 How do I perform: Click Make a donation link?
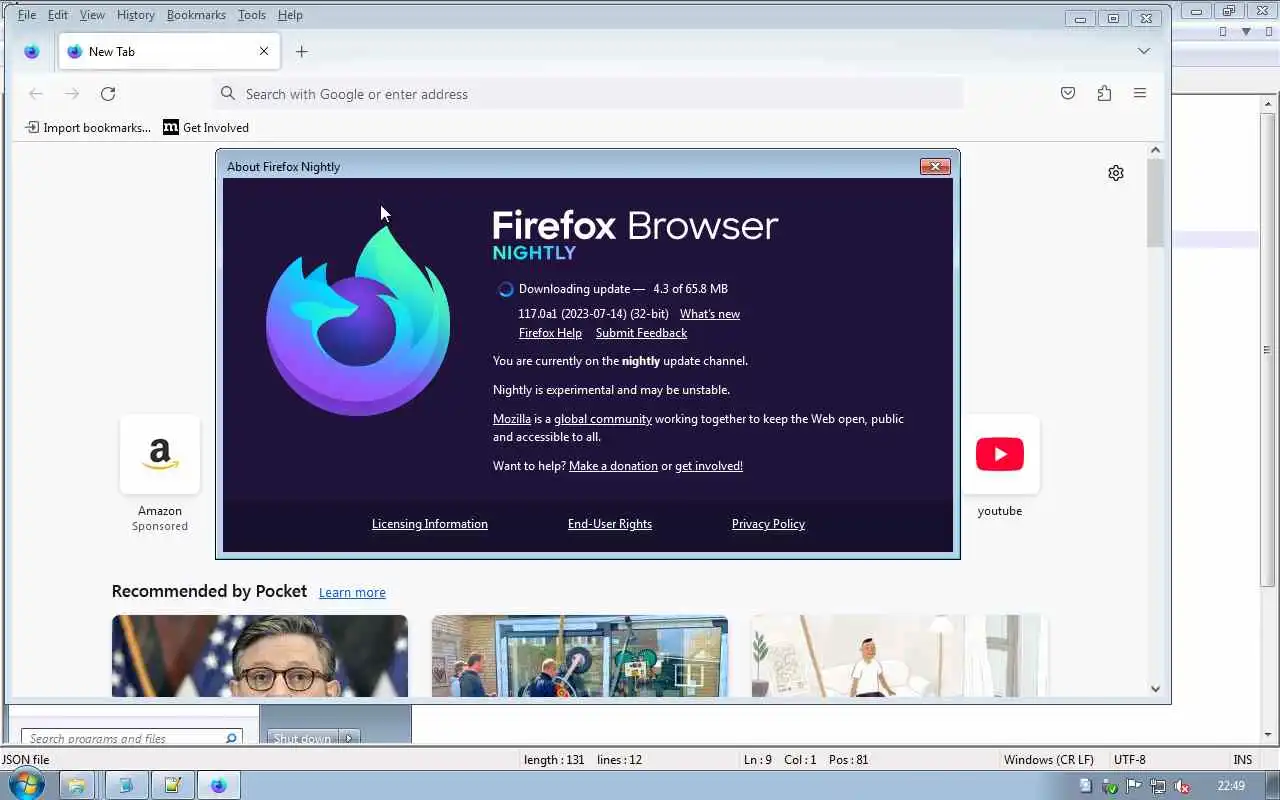click(613, 466)
